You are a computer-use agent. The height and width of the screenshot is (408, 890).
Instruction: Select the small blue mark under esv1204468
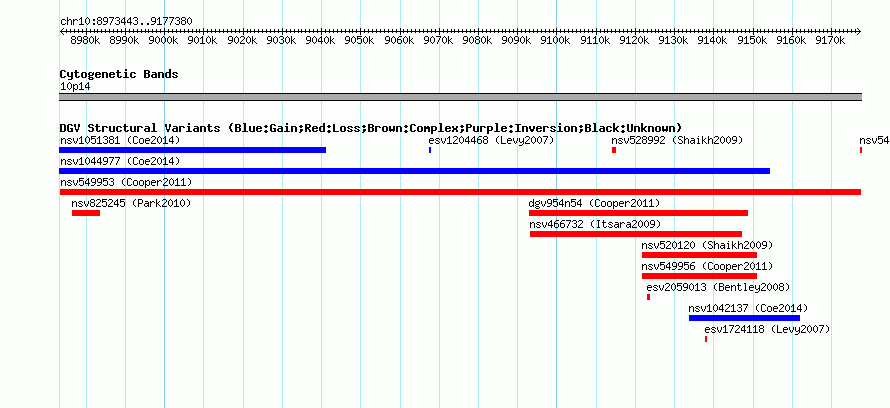(x=430, y=150)
